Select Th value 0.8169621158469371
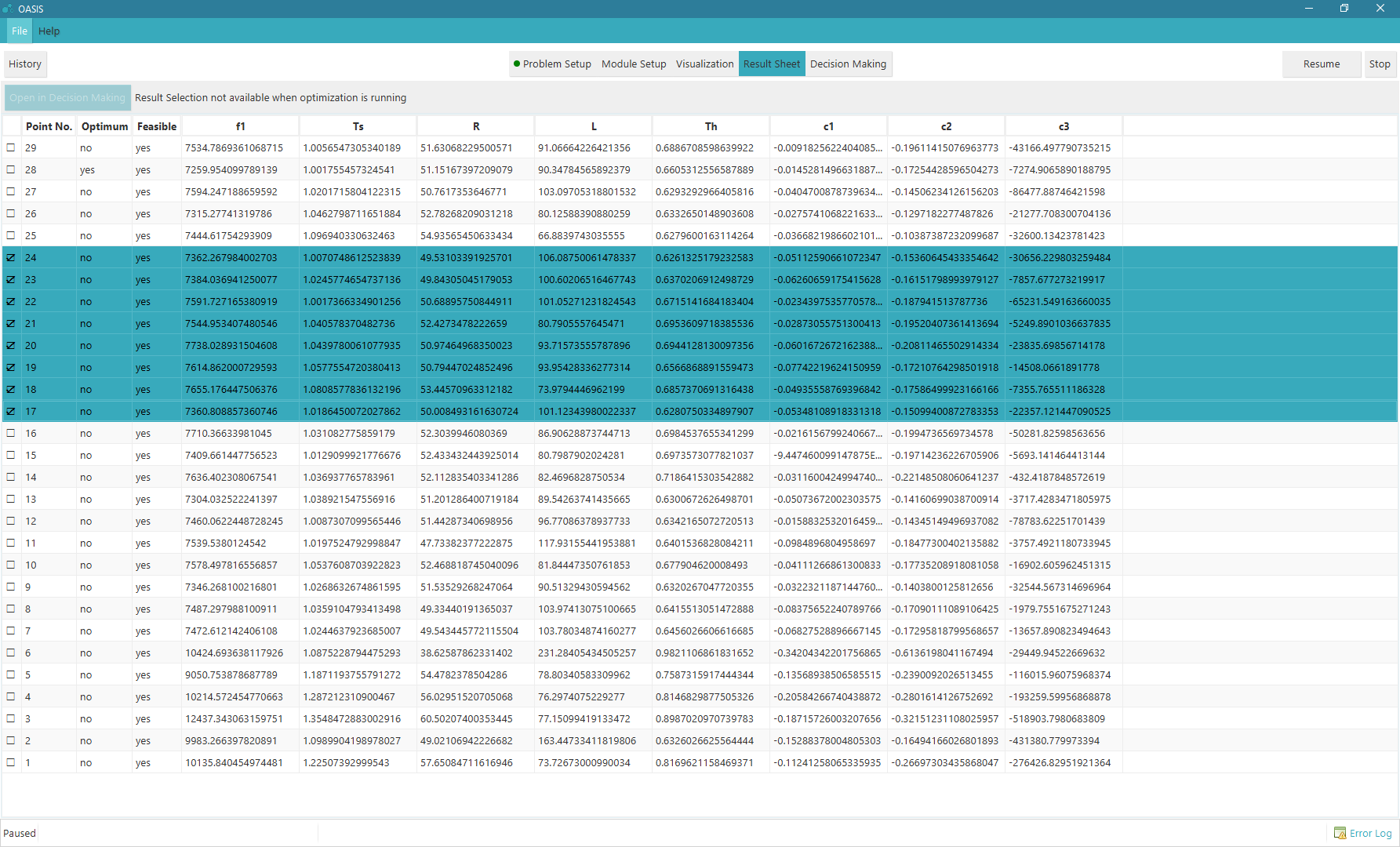Image resolution: width=1400 pixels, height=847 pixels. 704,762
